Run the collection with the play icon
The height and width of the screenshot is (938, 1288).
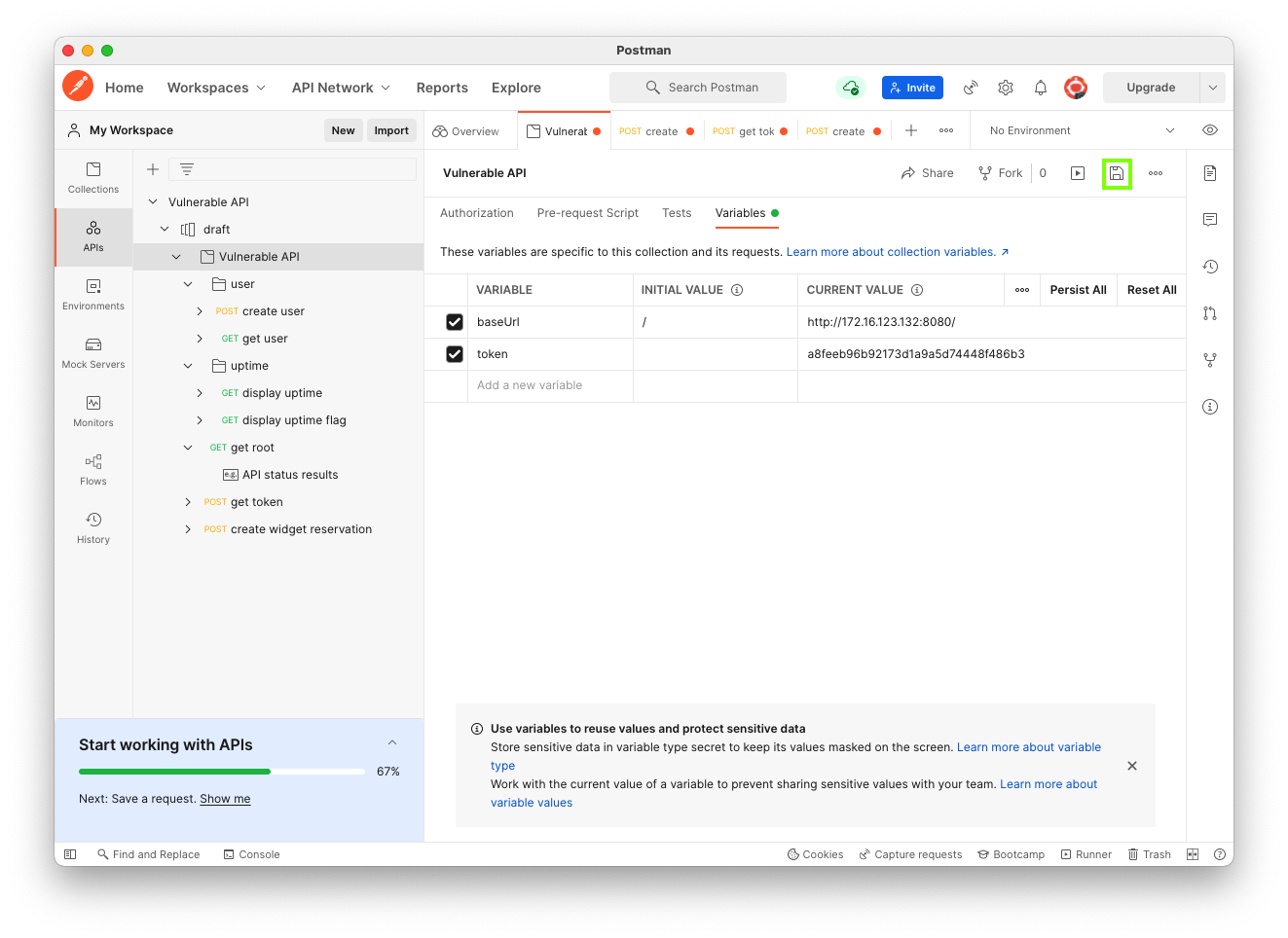point(1078,173)
